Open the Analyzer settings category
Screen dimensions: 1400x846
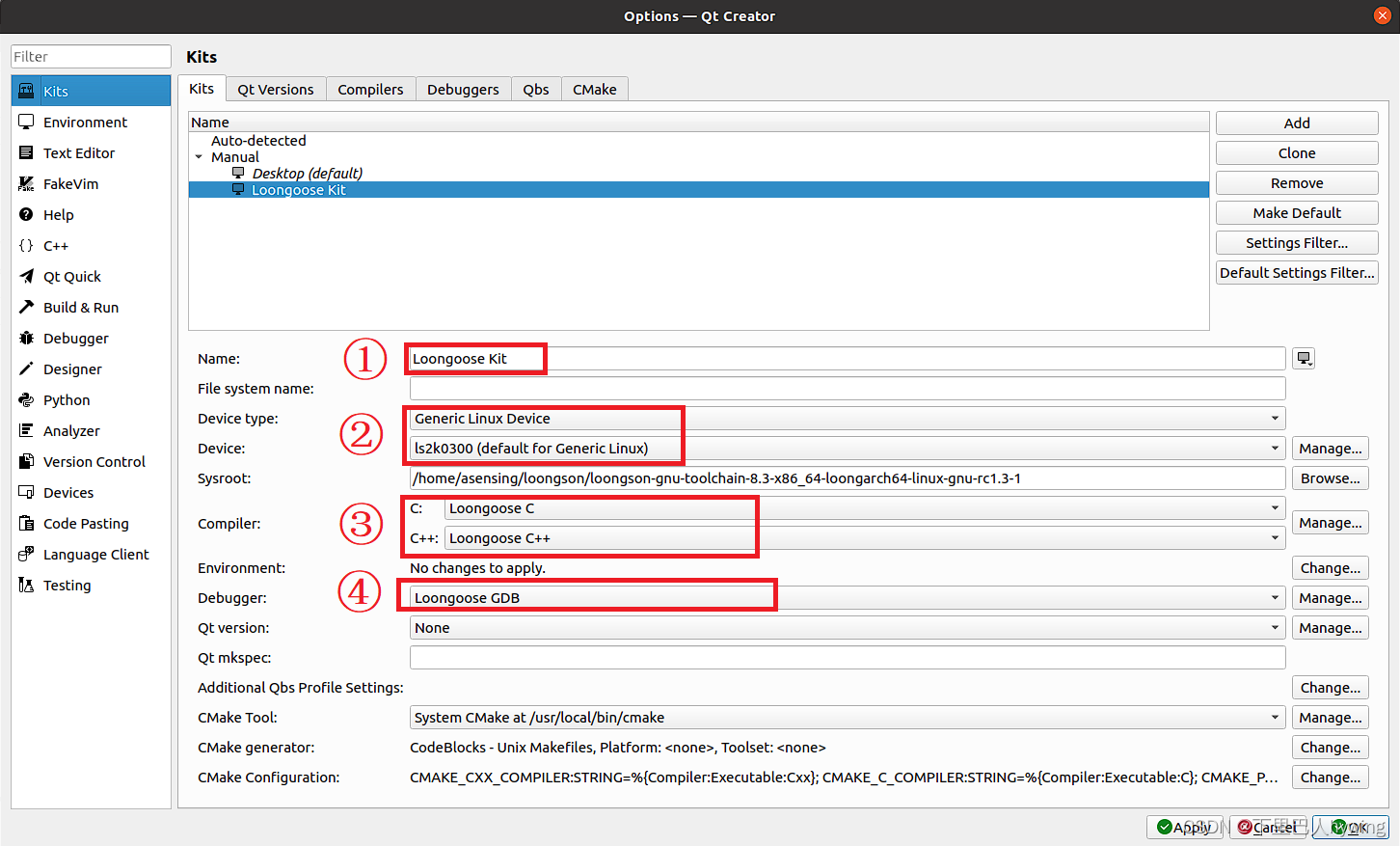(x=91, y=430)
